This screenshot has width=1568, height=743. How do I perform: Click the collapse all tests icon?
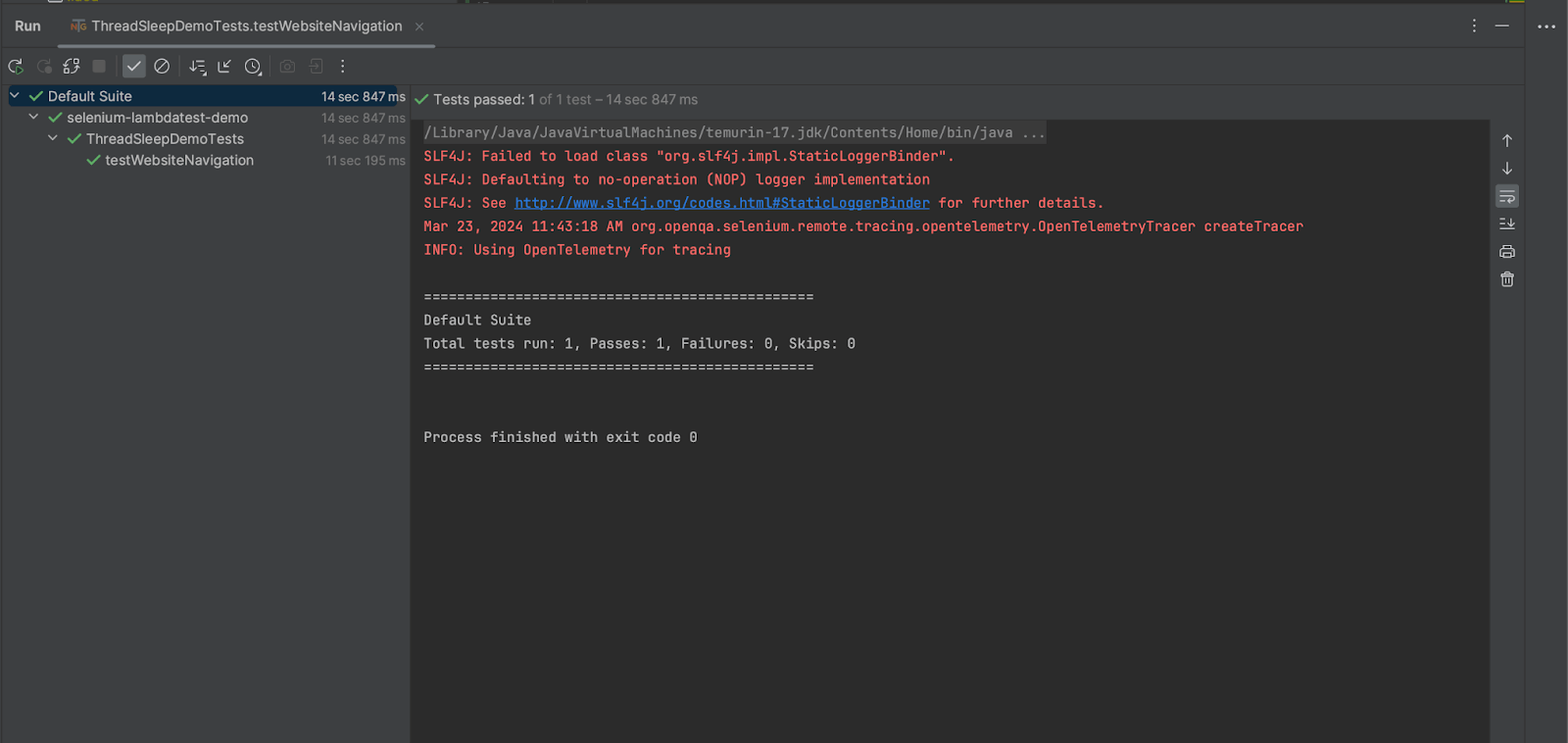click(x=224, y=67)
